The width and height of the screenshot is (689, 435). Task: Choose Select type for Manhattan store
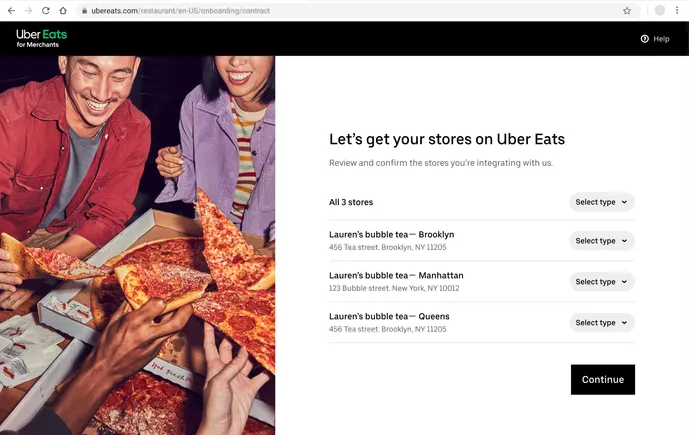click(602, 282)
